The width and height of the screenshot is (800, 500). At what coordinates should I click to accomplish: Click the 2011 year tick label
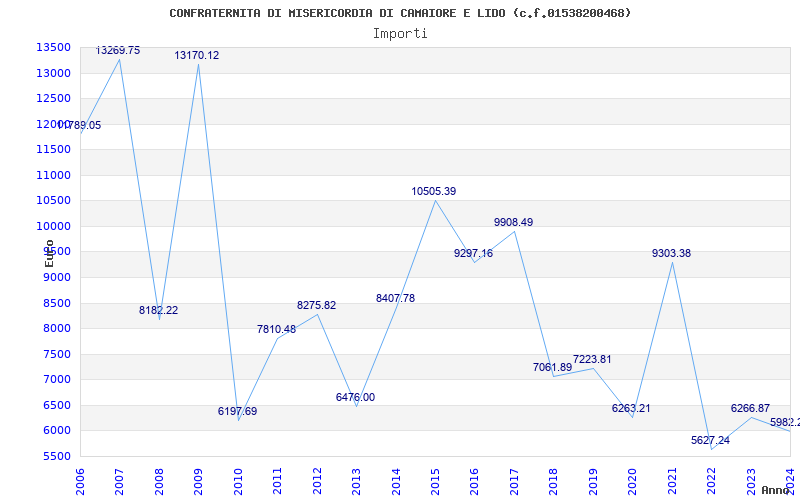pyautogui.click(x=277, y=482)
